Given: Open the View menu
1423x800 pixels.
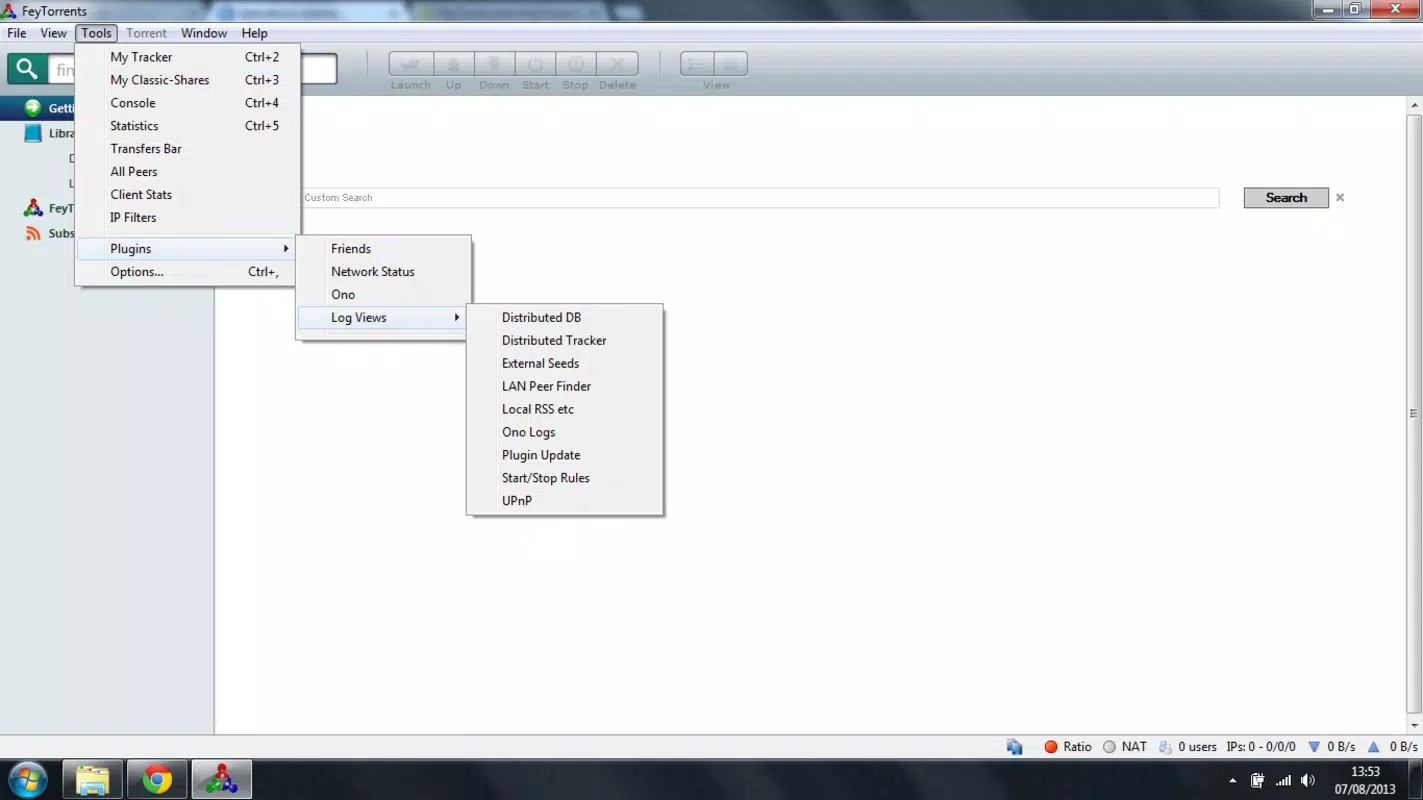Looking at the screenshot, I should [x=54, y=33].
